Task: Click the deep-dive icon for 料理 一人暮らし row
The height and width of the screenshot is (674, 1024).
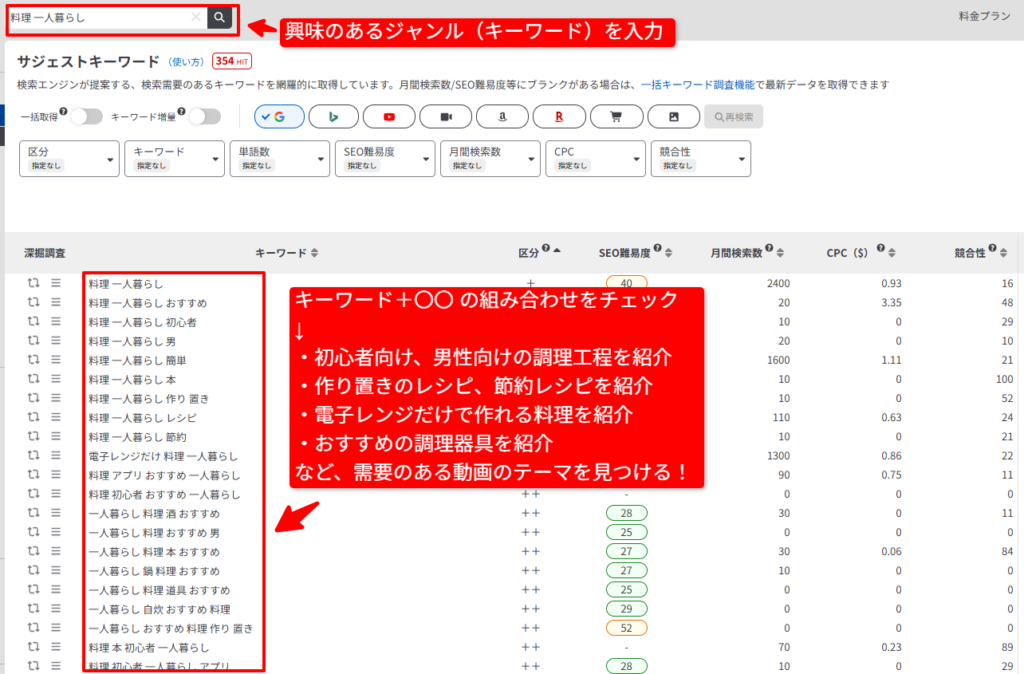Action: pyautogui.click(x=33, y=284)
